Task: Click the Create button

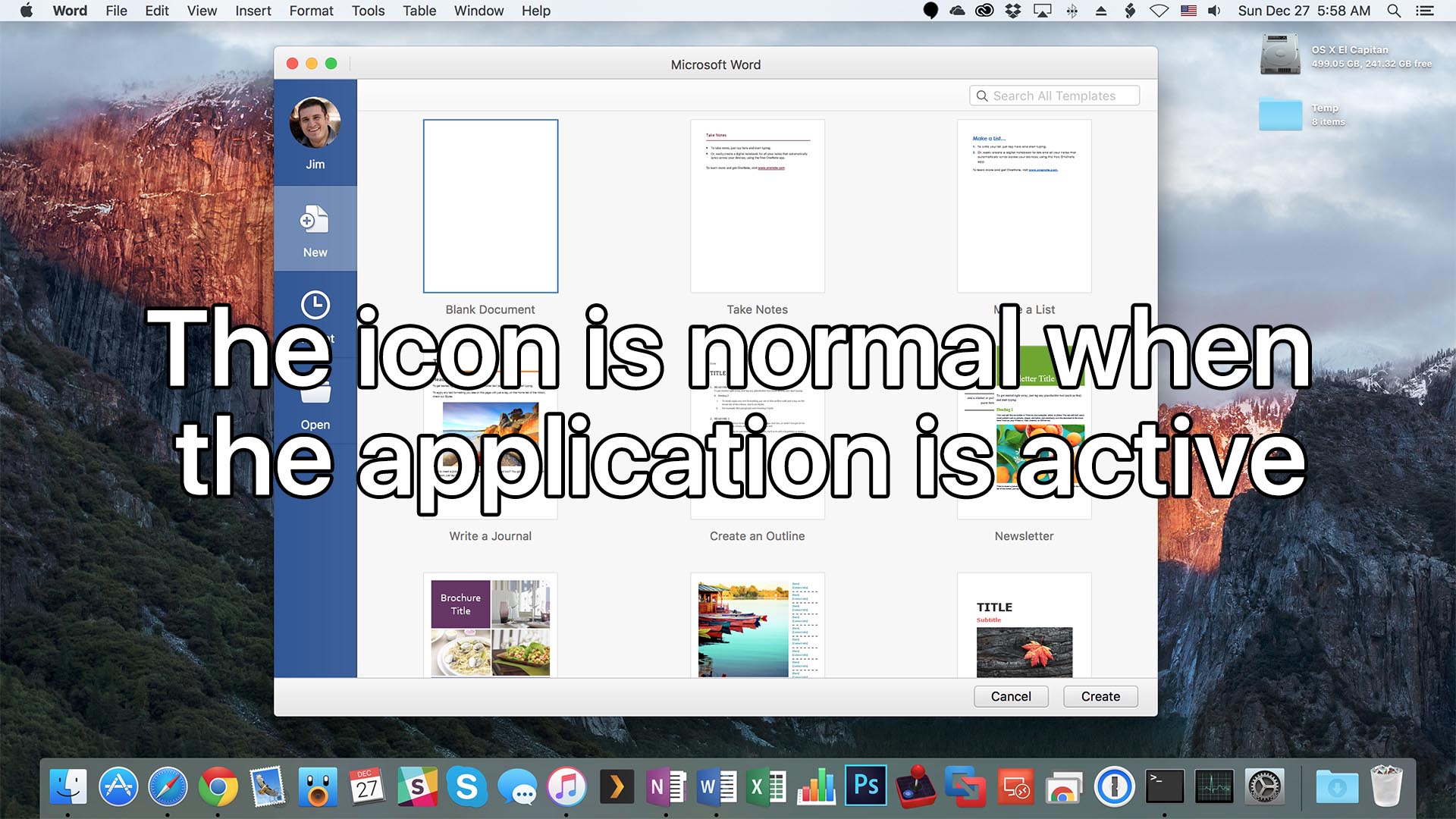Action: point(1100,696)
